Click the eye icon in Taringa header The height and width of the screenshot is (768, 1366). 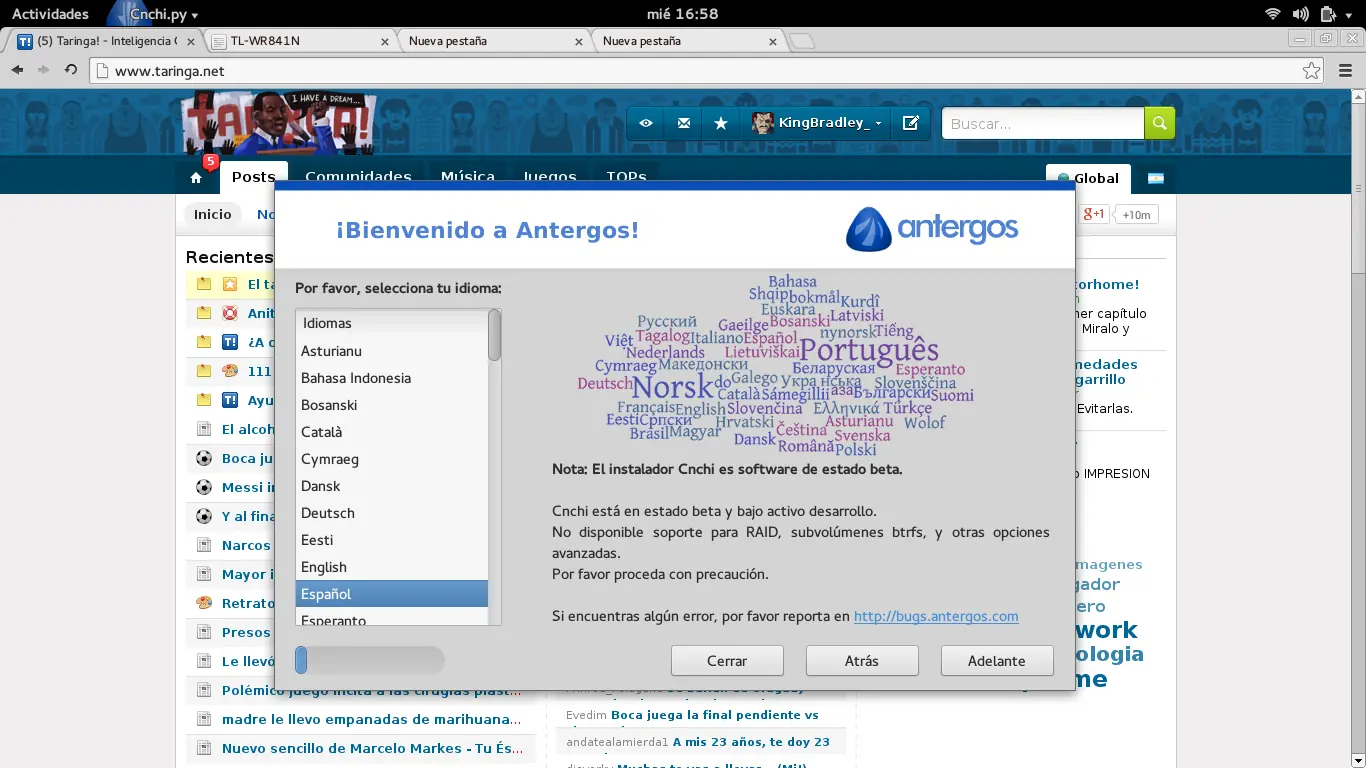(x=646, y=123)
